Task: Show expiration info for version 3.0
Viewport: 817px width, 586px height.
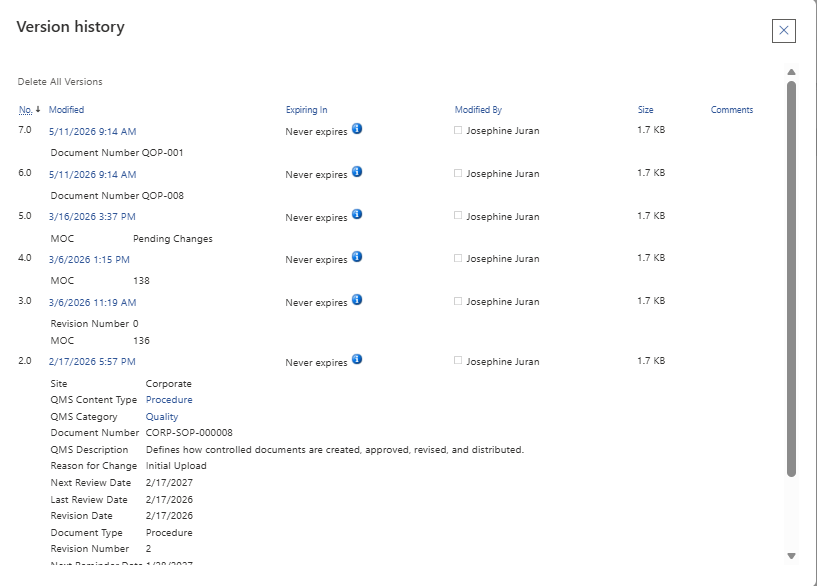Action: tap(357, 300)
